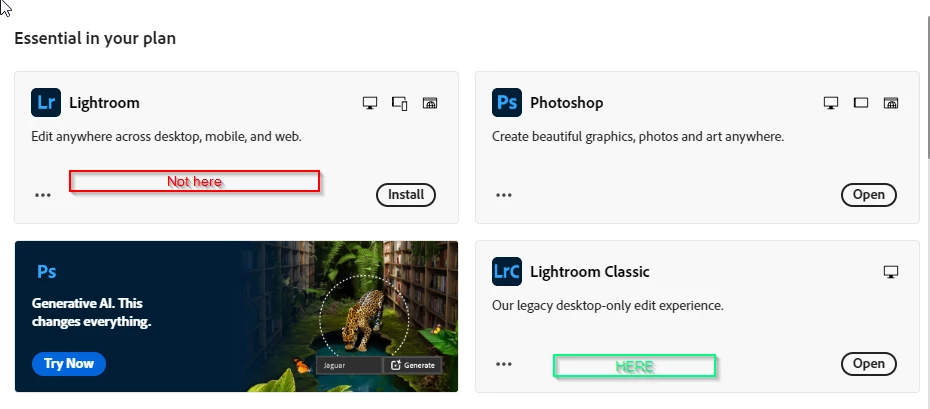Viewport: 930px width, 409px height.
Task: Click the Lightroom Classic title text
Action: (590, 272)
